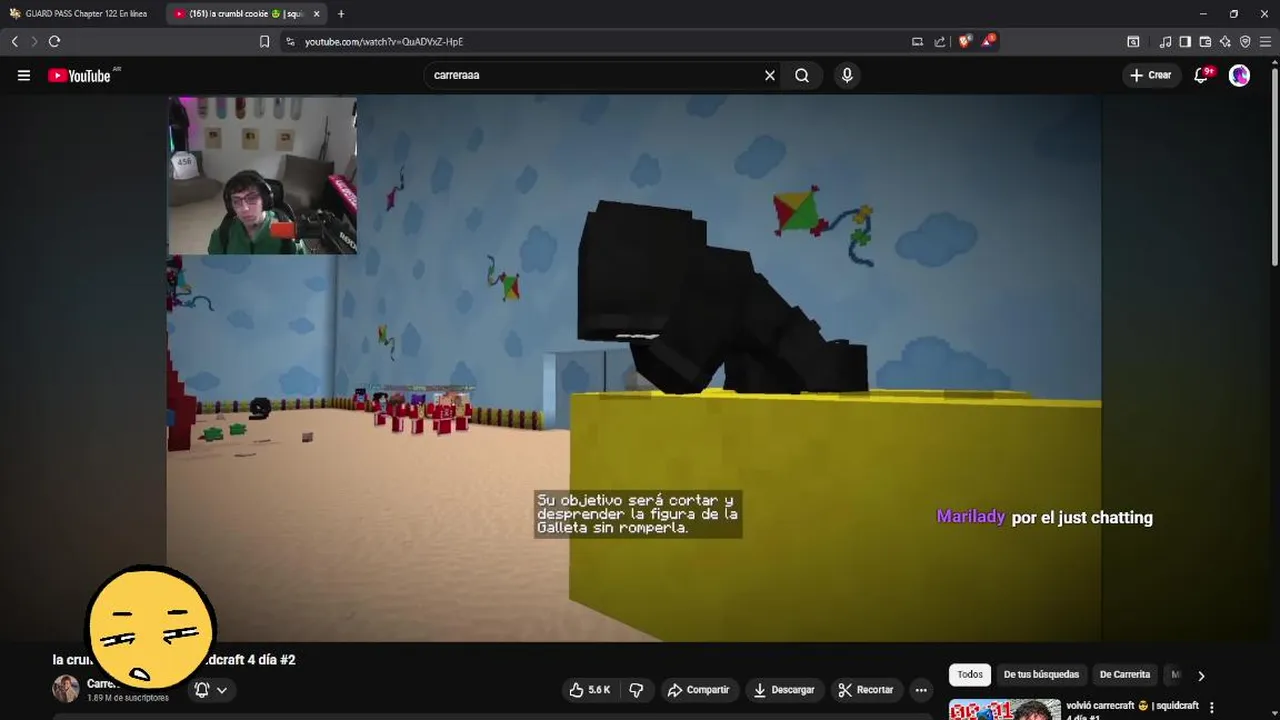Click the video player to pause playback

pyautogui.click(x=634, y=368)
